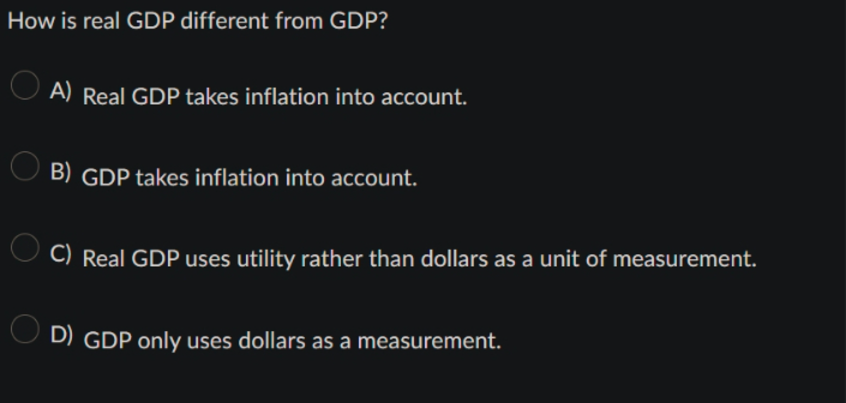The width and height of the screenshot is (846, 403).
Task: Click the 'C)' letter label
Action: pyautogui.click(x=60, y=254)
